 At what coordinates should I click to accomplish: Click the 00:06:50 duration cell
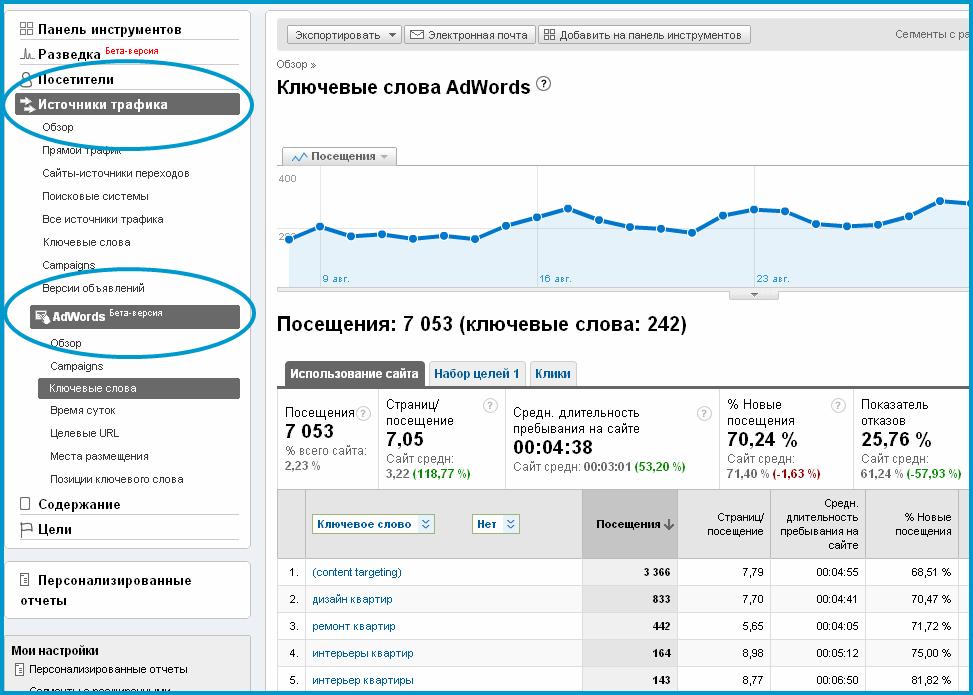pyautogui.click(x=818, y=680)
